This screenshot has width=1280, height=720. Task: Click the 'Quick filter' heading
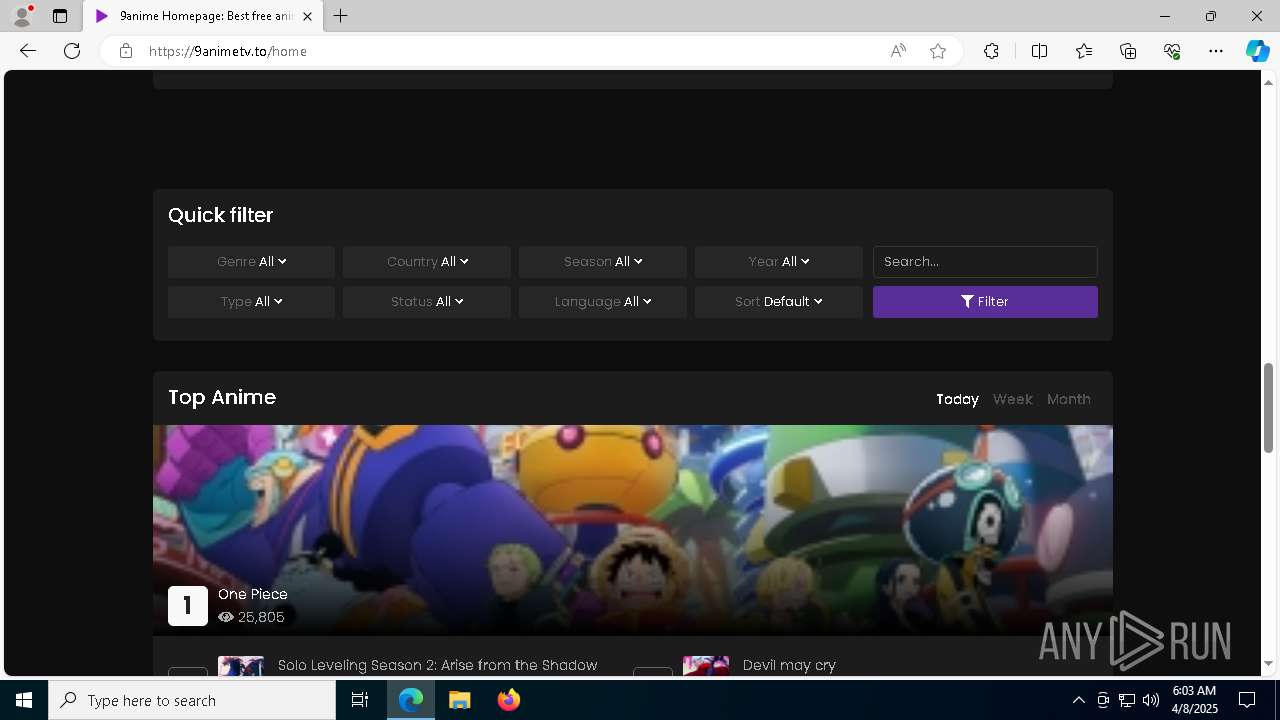click(220, 215)
